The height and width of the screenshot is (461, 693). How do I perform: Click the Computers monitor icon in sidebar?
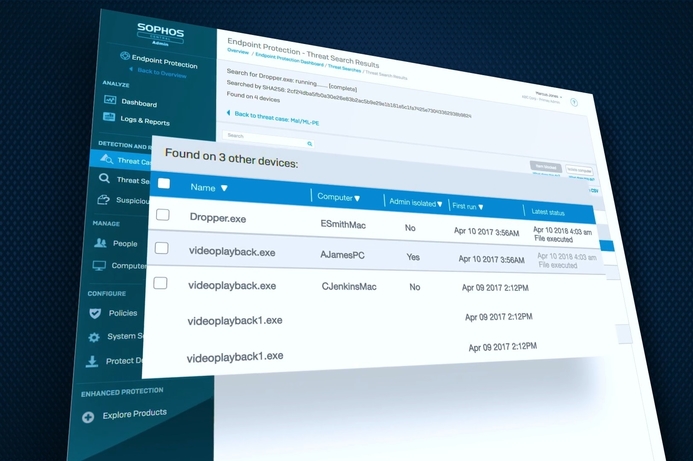99,266
